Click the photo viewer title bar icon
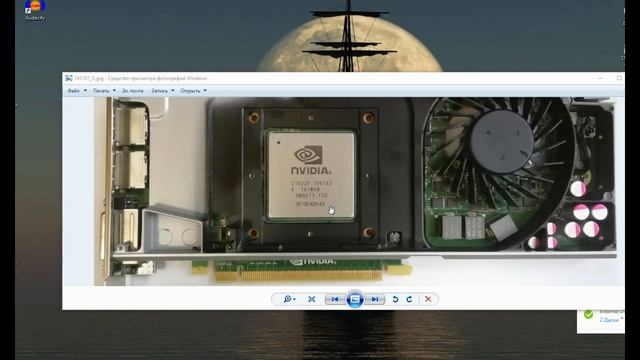 coord(69,78)
